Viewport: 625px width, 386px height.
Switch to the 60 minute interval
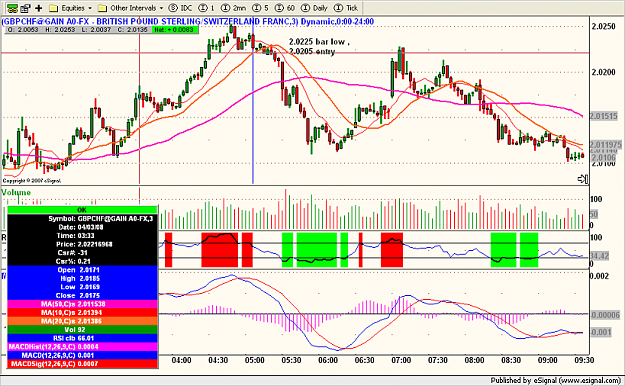point(285,8)
